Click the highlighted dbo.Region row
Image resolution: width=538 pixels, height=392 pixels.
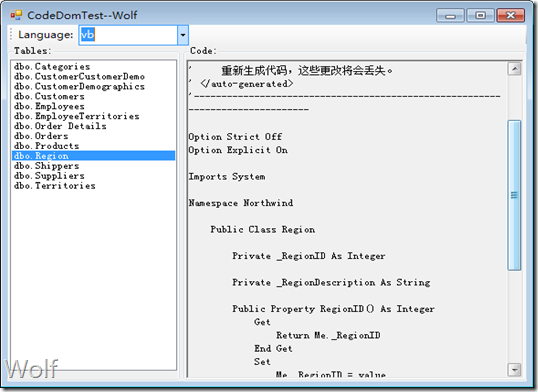(94, 156)
